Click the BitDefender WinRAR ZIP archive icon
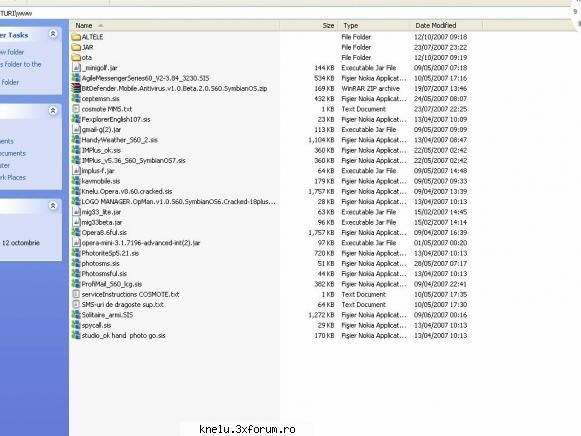 coord(76,89)
